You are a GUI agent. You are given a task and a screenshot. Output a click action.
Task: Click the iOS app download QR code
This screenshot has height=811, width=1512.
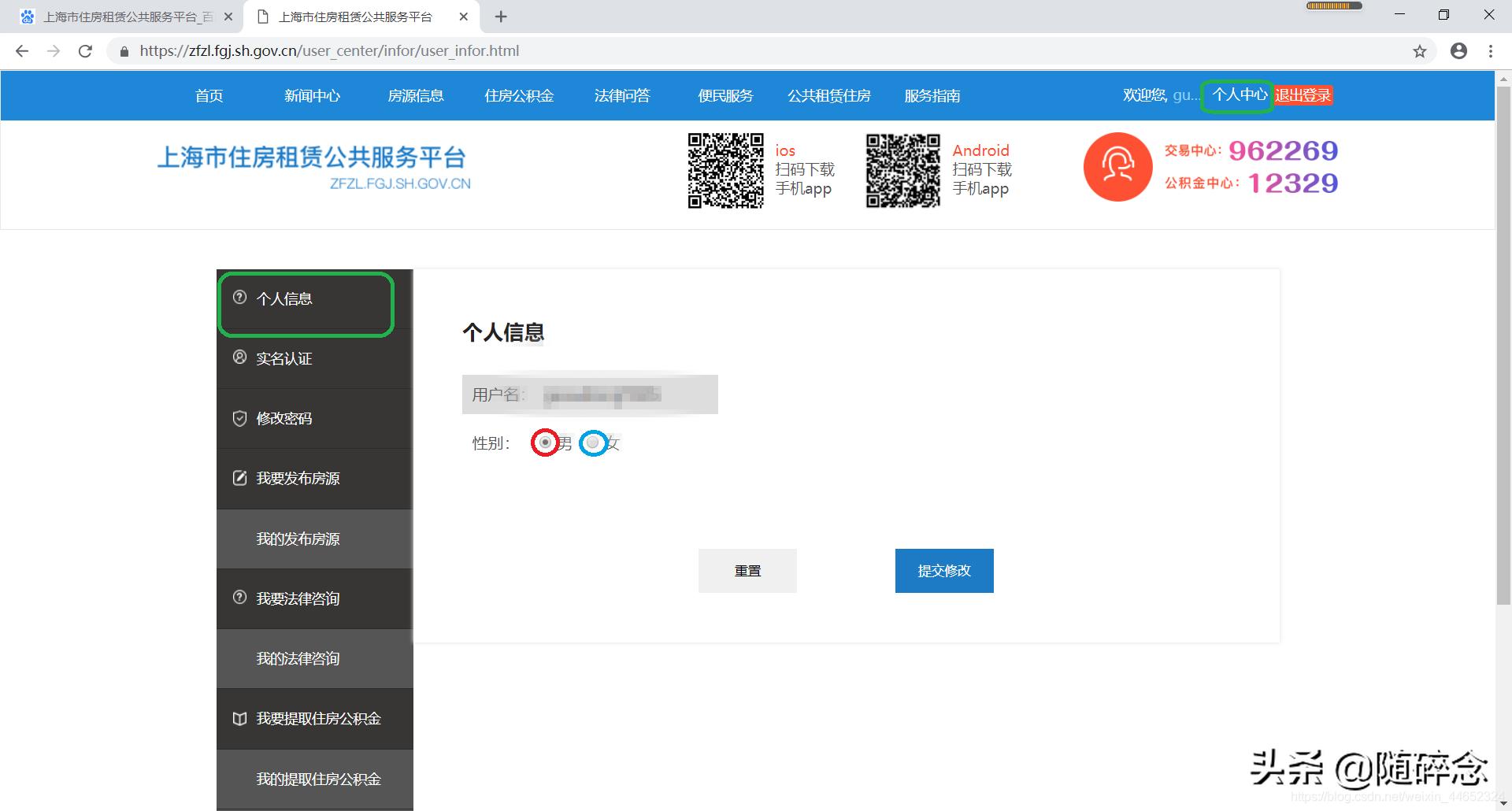[x=724, y=168]
